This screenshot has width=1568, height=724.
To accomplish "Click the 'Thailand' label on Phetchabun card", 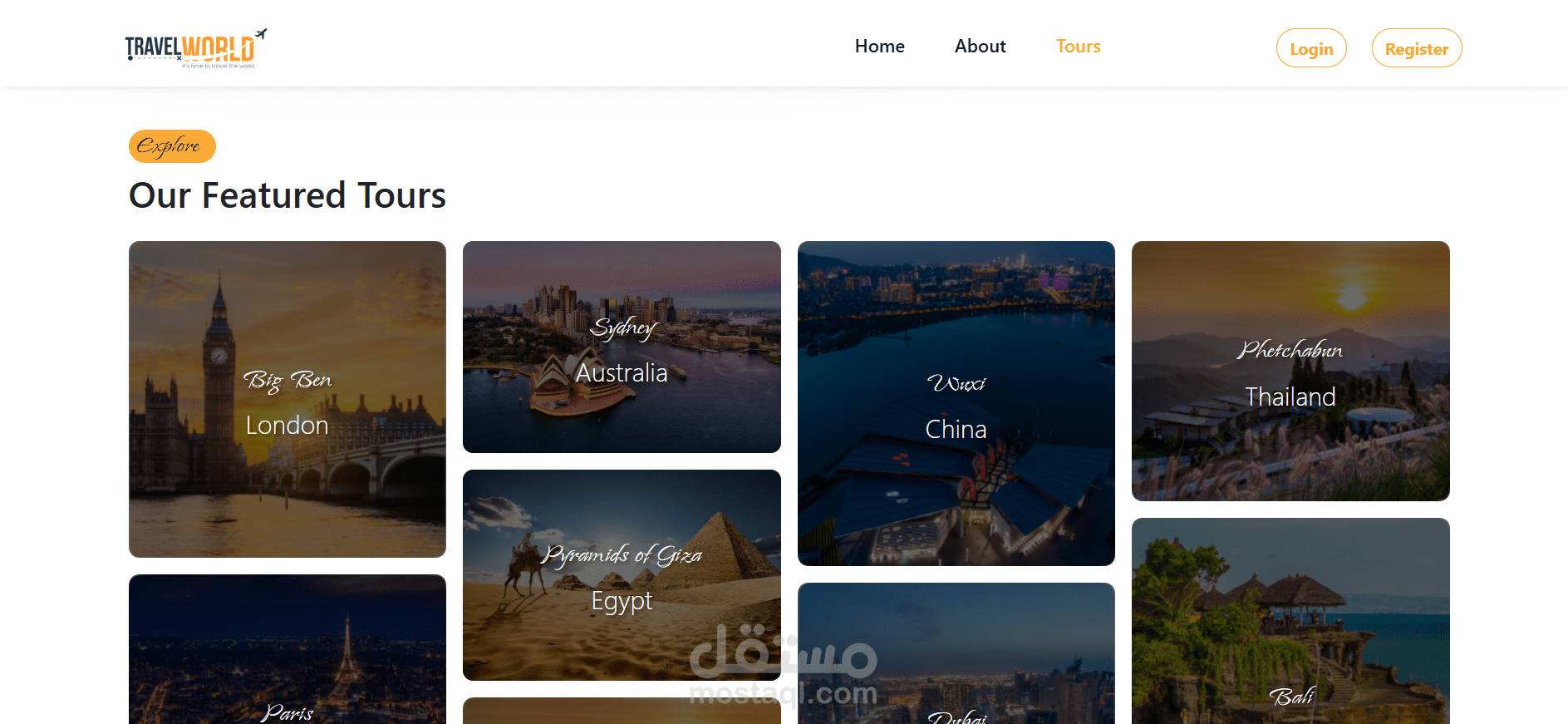I will pyautogui.click(x=1290, y=396).
